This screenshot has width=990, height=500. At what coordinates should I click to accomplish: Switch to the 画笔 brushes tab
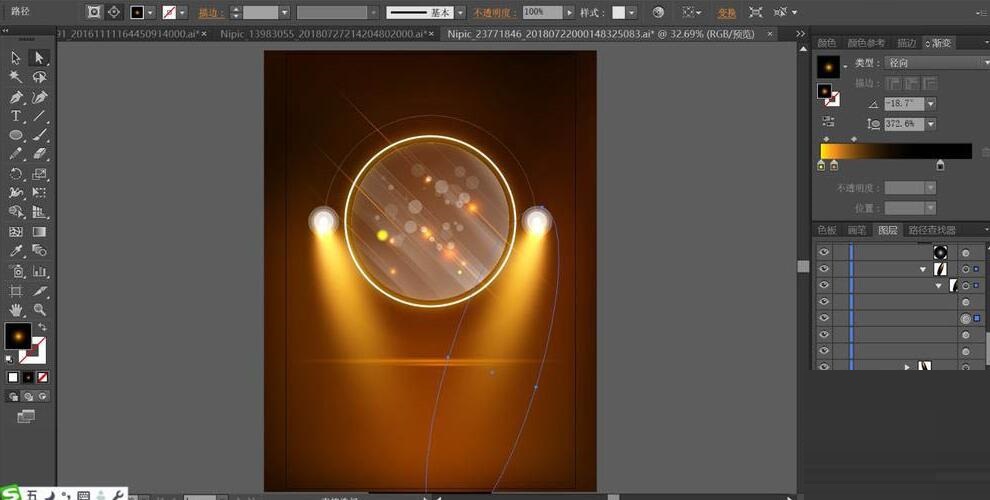click(x=857, y=230)
